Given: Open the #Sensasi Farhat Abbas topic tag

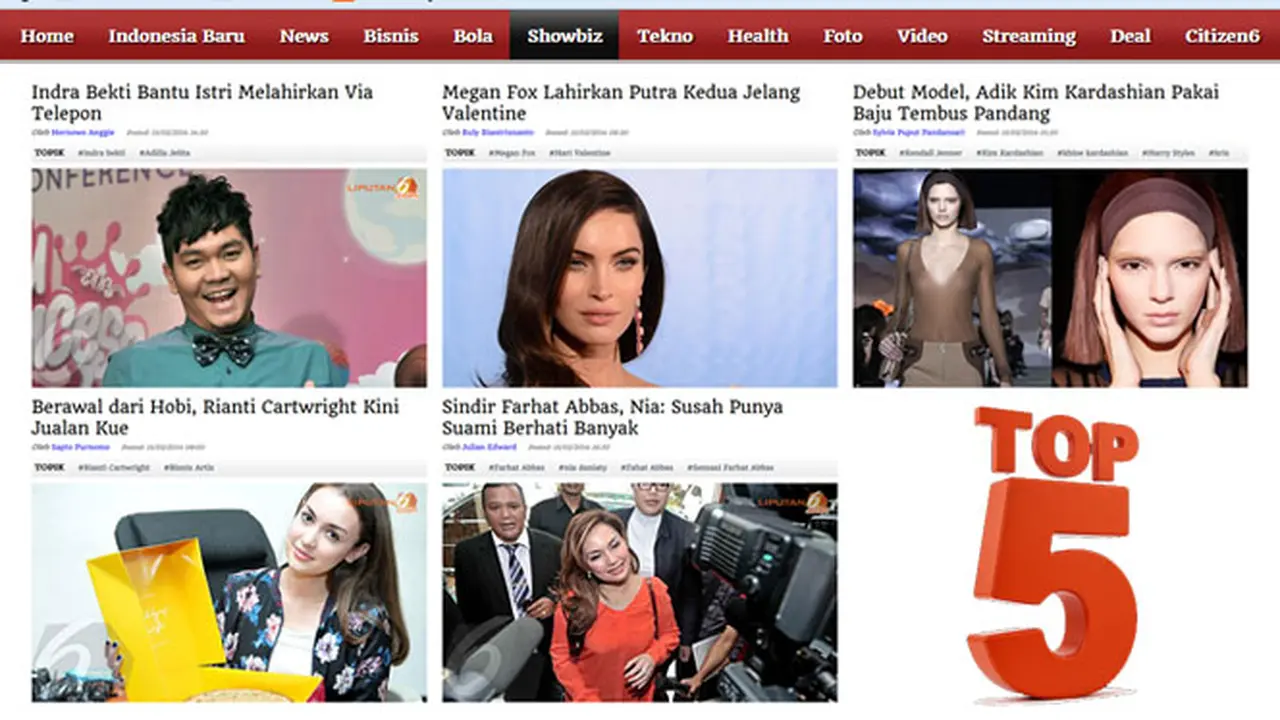Looking at the screenshot, I should tap(730, 467).
